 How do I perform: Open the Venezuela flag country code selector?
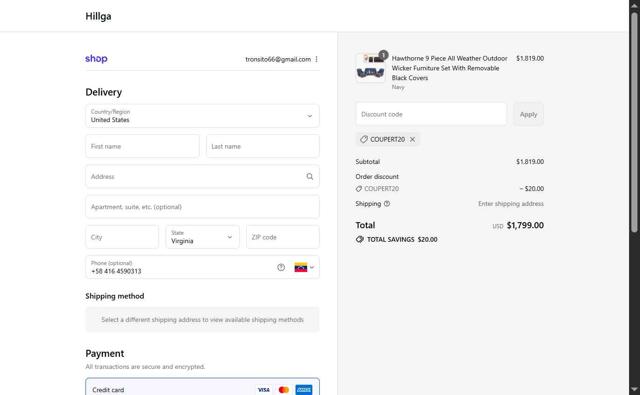coord(304,267)
